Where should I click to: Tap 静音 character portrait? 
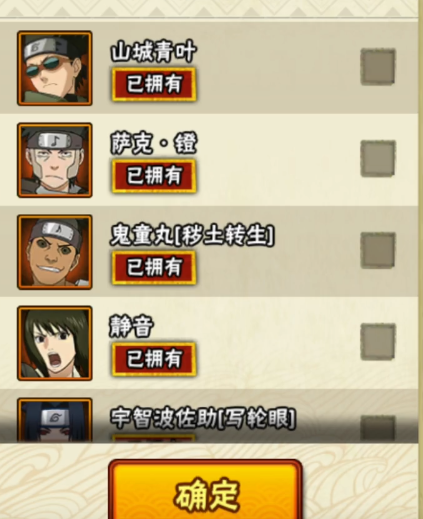(55, 343)
